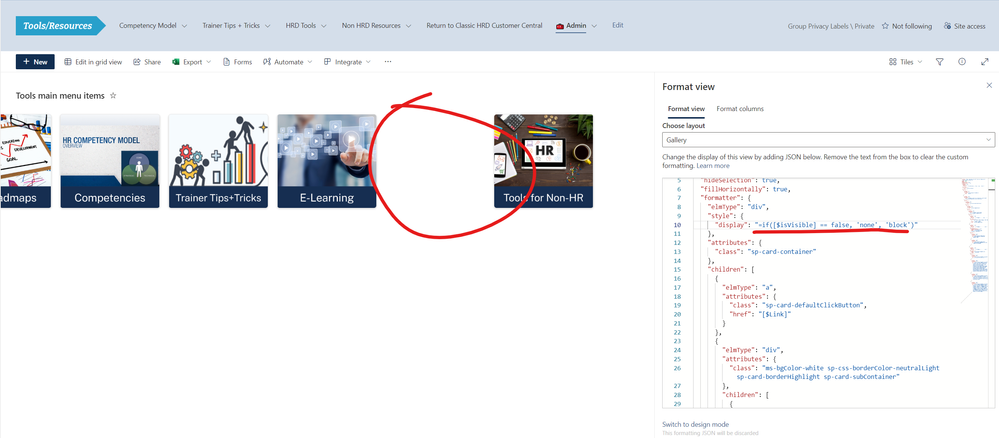Open the filter pane icon
The width and height of the screenshot is (999, 438).
click(x=940, y=62)
